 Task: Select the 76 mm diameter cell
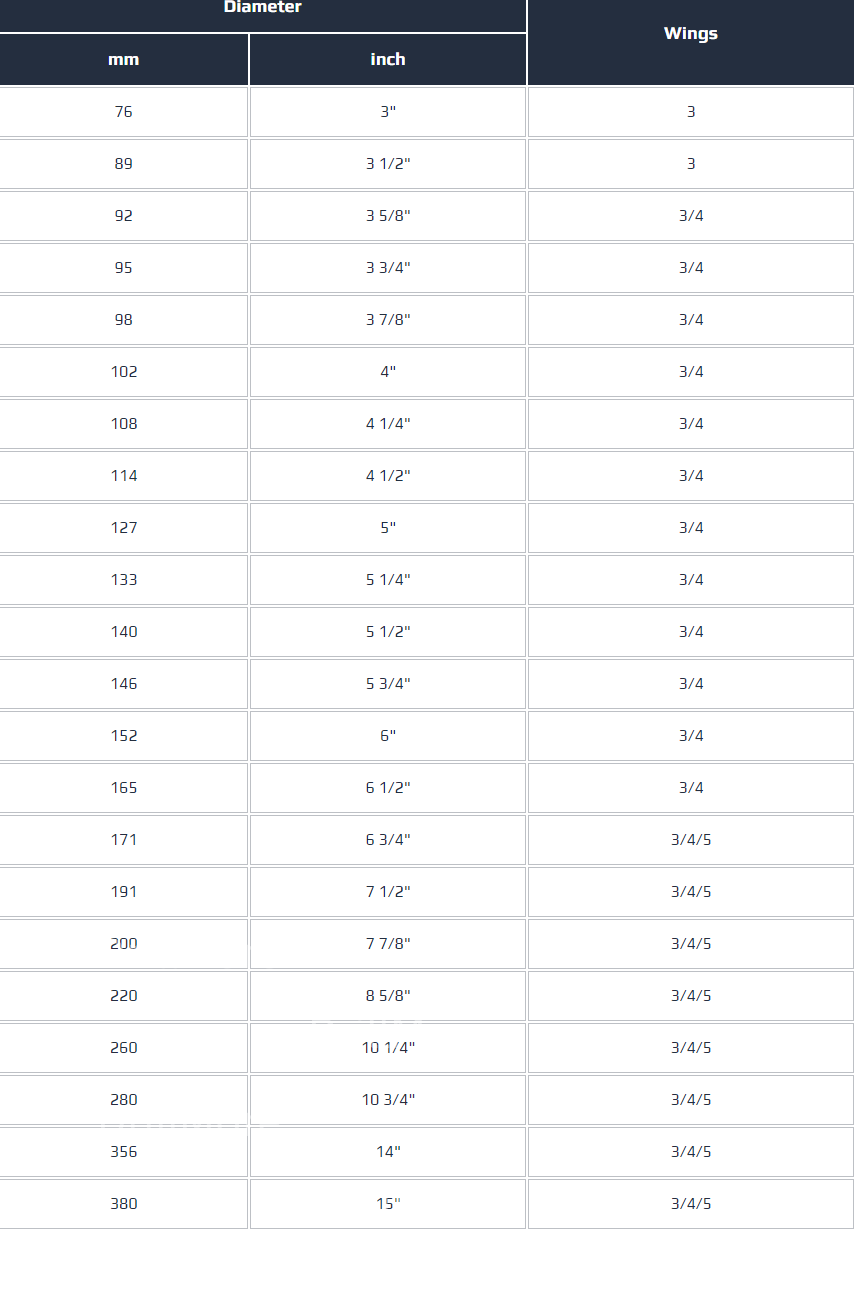(123, 112)
